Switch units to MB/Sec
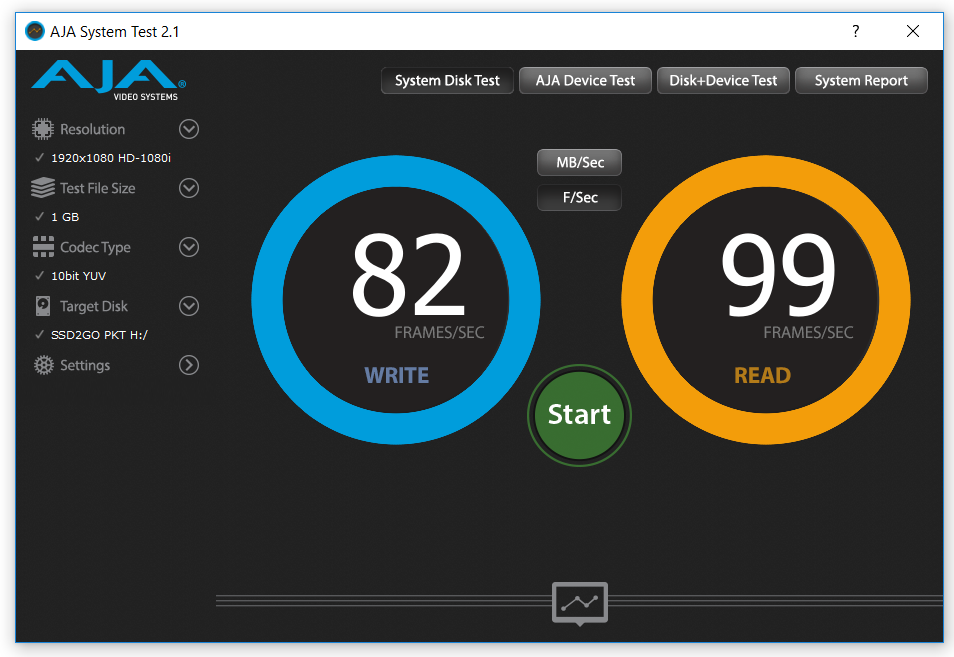The image size is (954, 657). click(579, 162)
